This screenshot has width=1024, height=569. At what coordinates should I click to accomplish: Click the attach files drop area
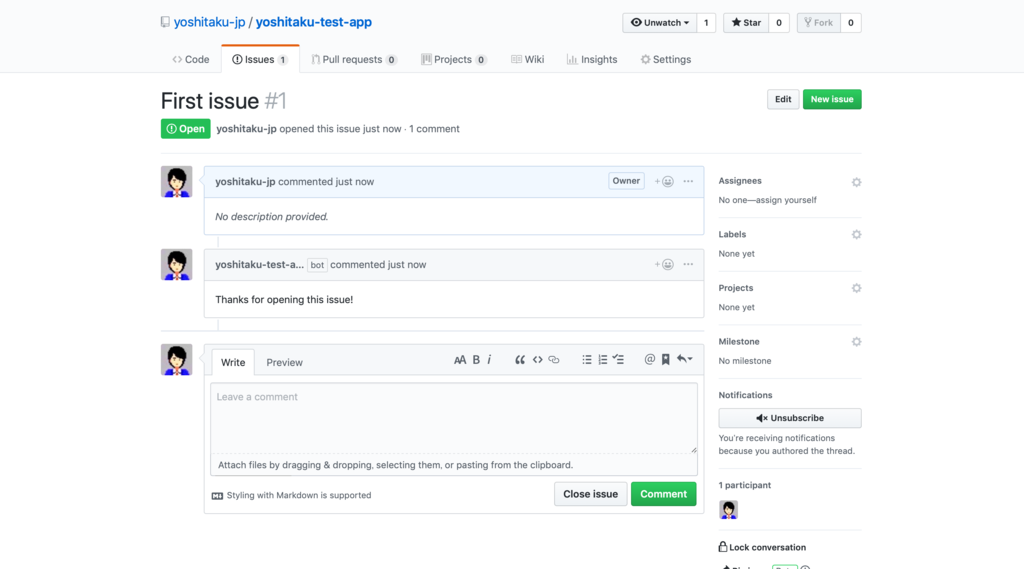point(454,465)
